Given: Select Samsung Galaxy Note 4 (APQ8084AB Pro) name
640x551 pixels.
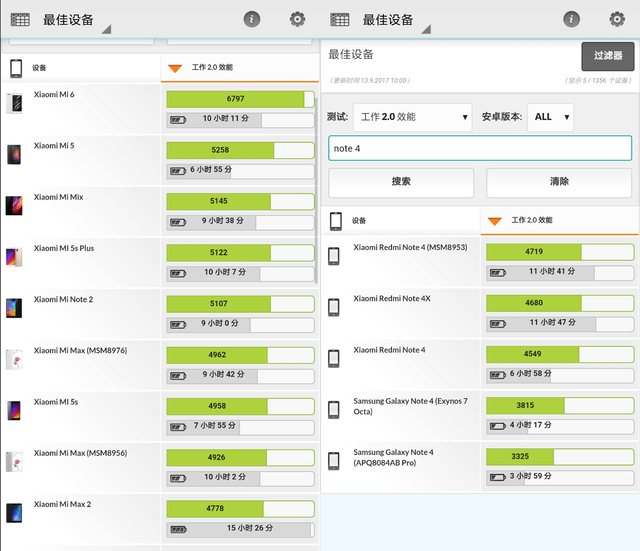Looking at the screenshot, I should (x=393, y=458).
